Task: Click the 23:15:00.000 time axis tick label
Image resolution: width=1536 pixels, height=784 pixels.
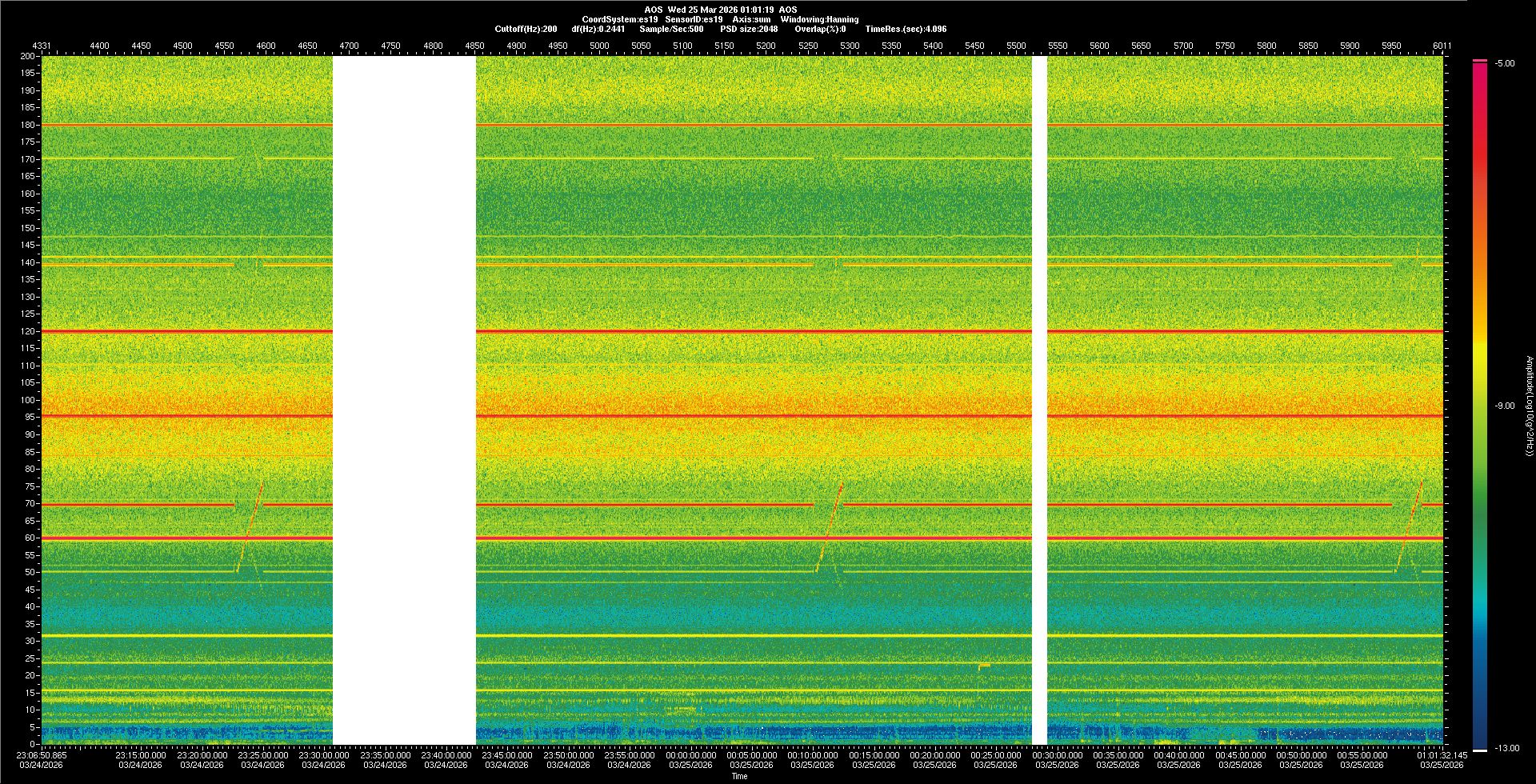Action: click(141, 754)
